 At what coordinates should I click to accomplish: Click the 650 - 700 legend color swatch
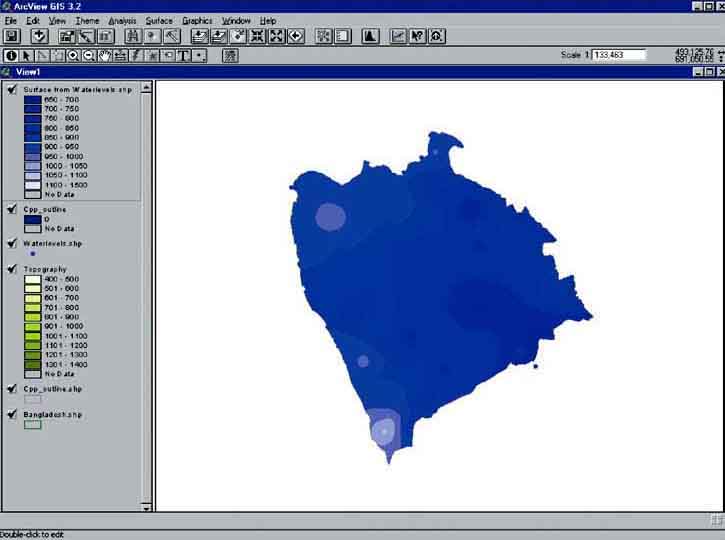click(32, 101)
